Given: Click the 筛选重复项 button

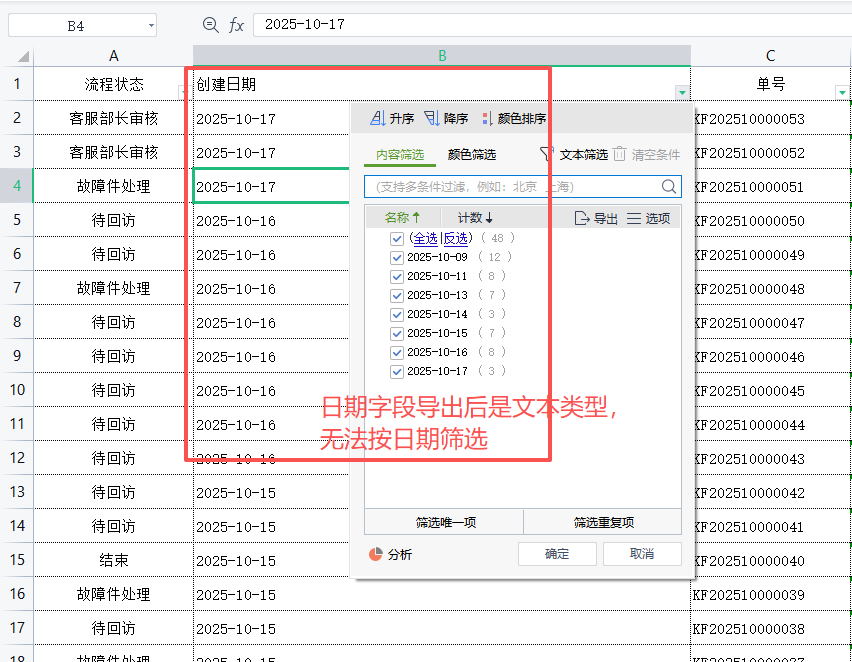Looking at the screenshot, I should [x=603, y=522].
